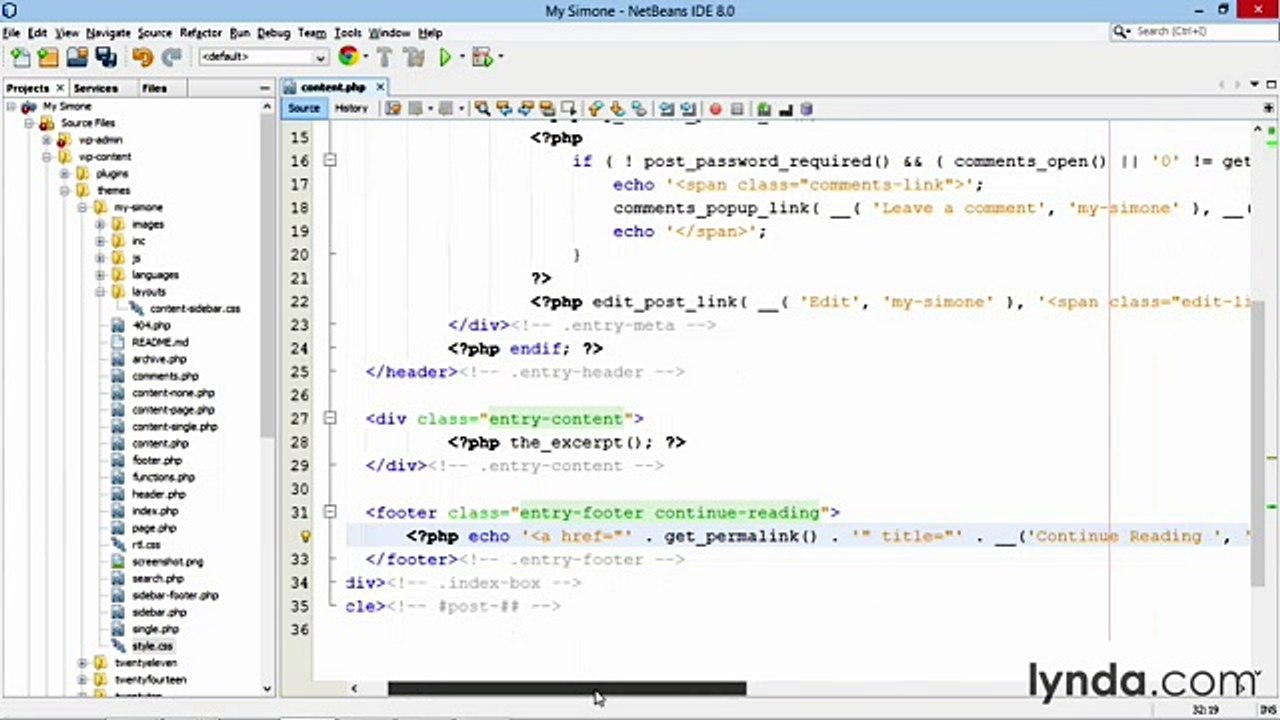1280x720 pixels.
Task: Click the Redo arrow icon
Action: pos(171,57)
